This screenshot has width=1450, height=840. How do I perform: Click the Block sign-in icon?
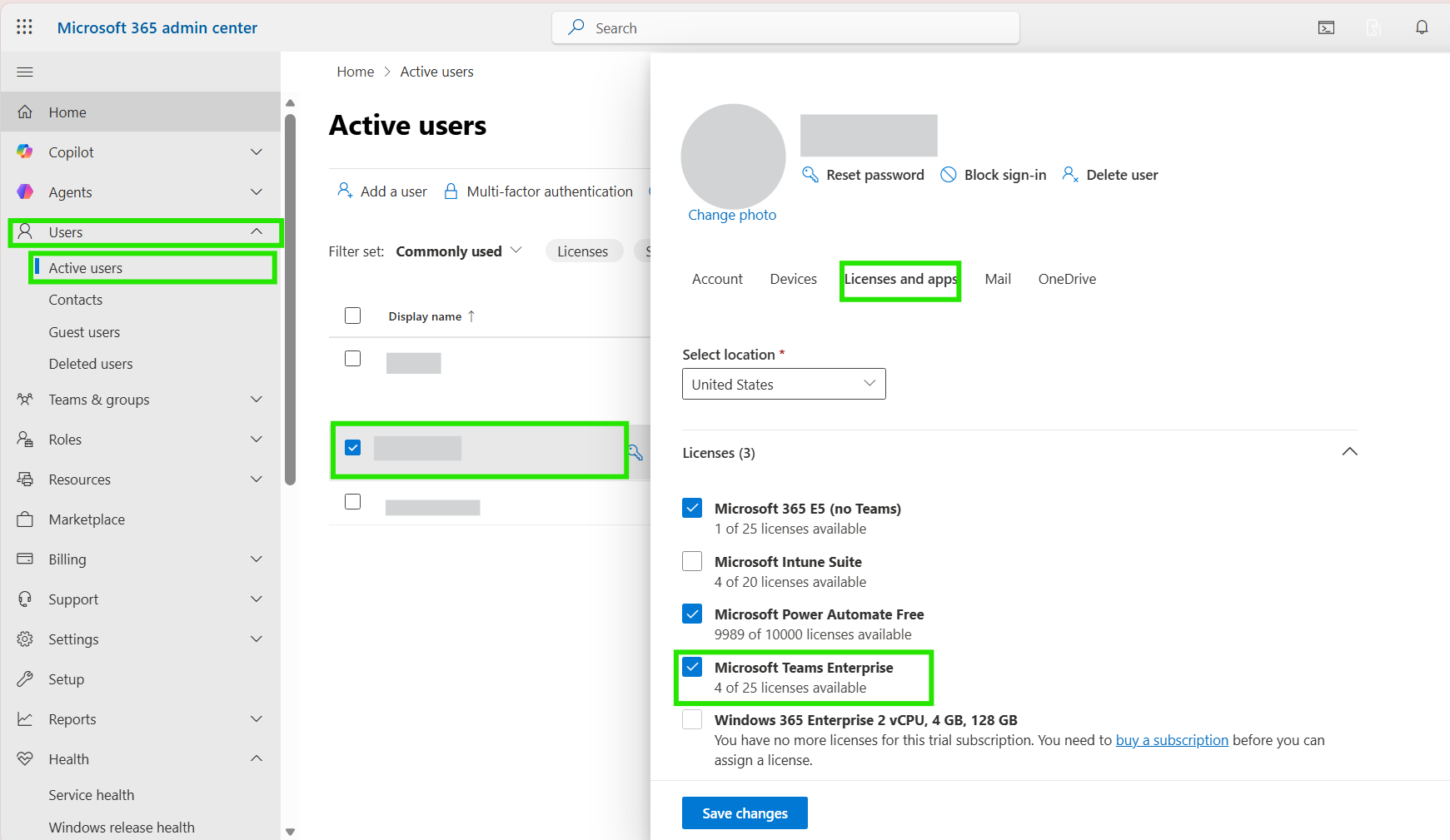(948, 175)
